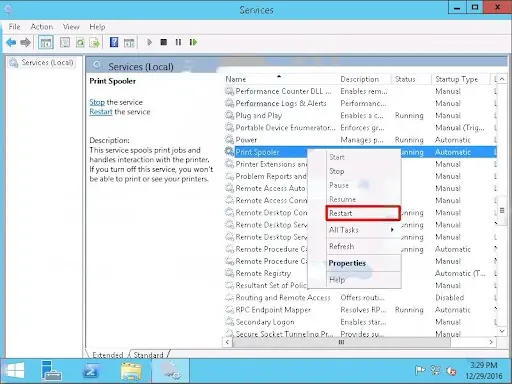
Task: Click the Start Service play icon
Action: point(149,42)
